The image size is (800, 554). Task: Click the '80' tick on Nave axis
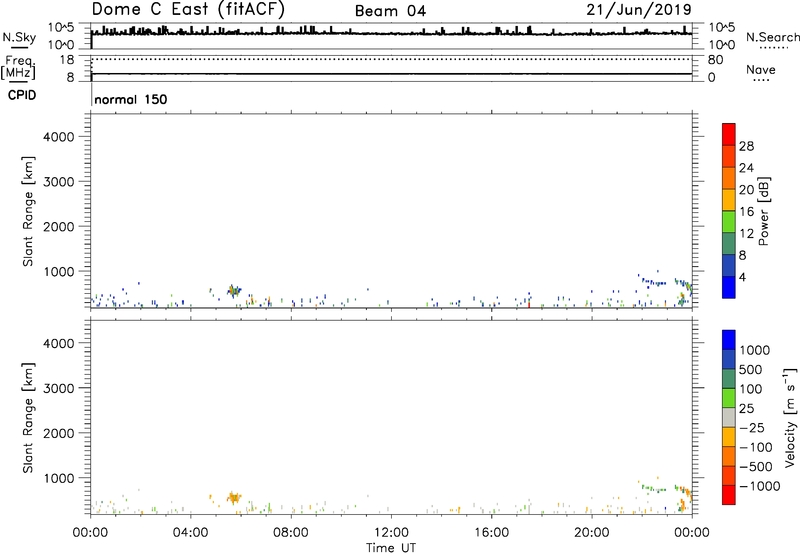click(715, 60)
